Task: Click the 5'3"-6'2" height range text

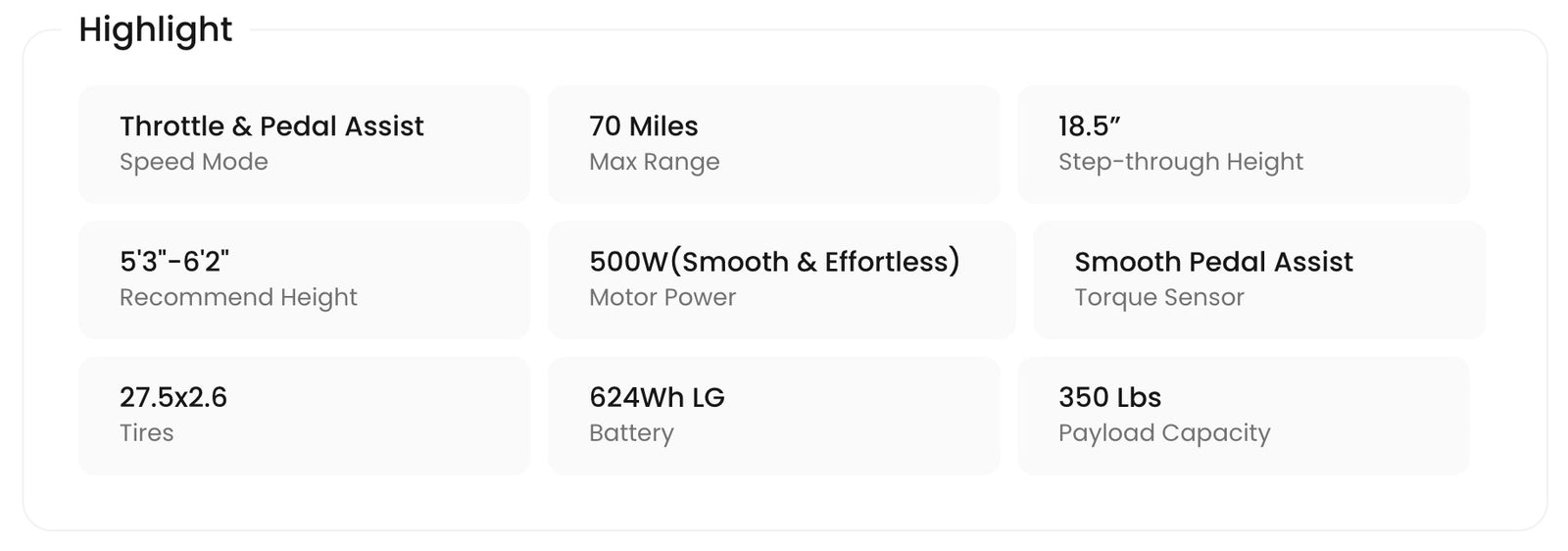Action: click(x=173, y=262)
